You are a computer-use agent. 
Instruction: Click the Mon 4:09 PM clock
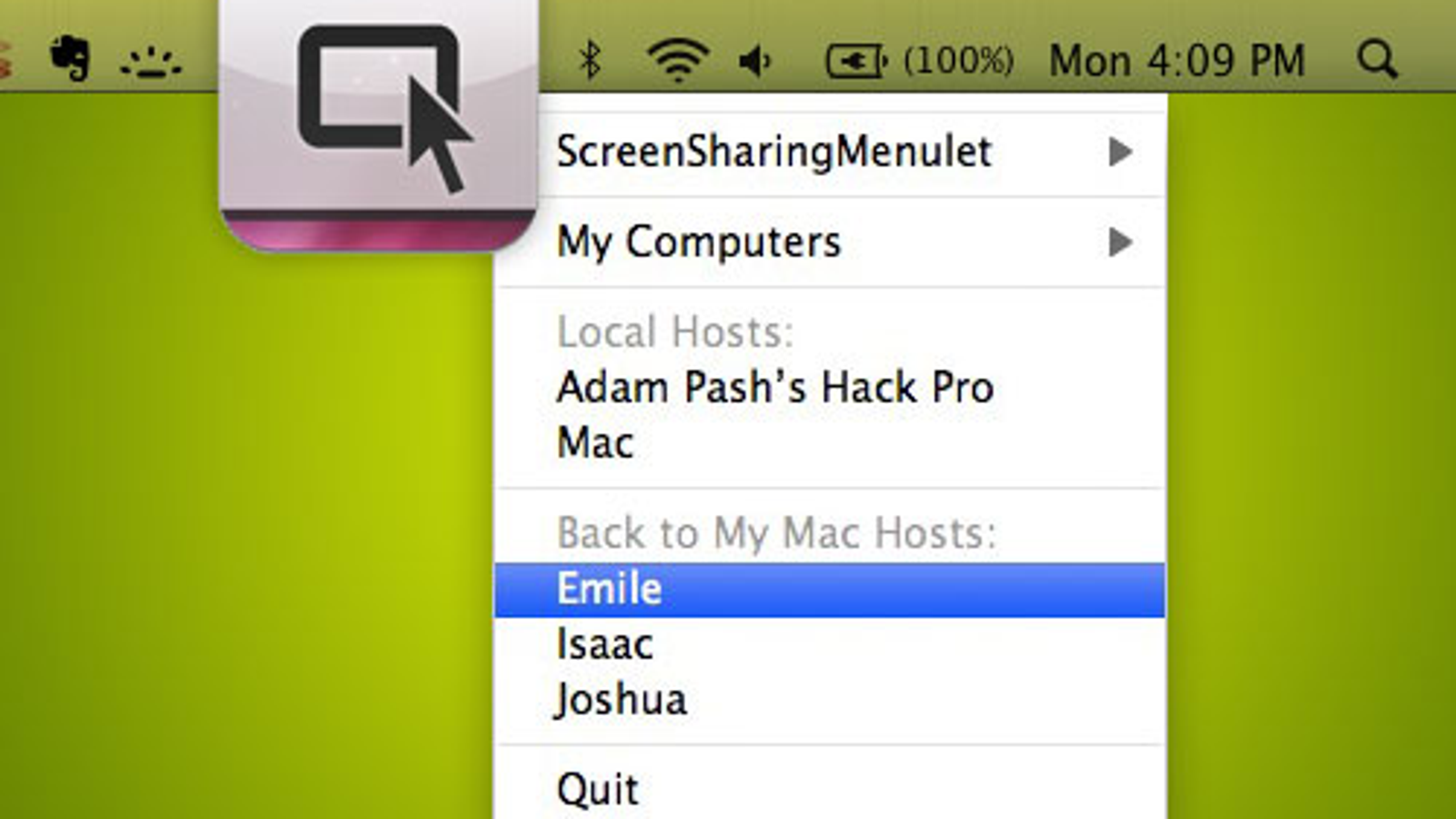1177,61
